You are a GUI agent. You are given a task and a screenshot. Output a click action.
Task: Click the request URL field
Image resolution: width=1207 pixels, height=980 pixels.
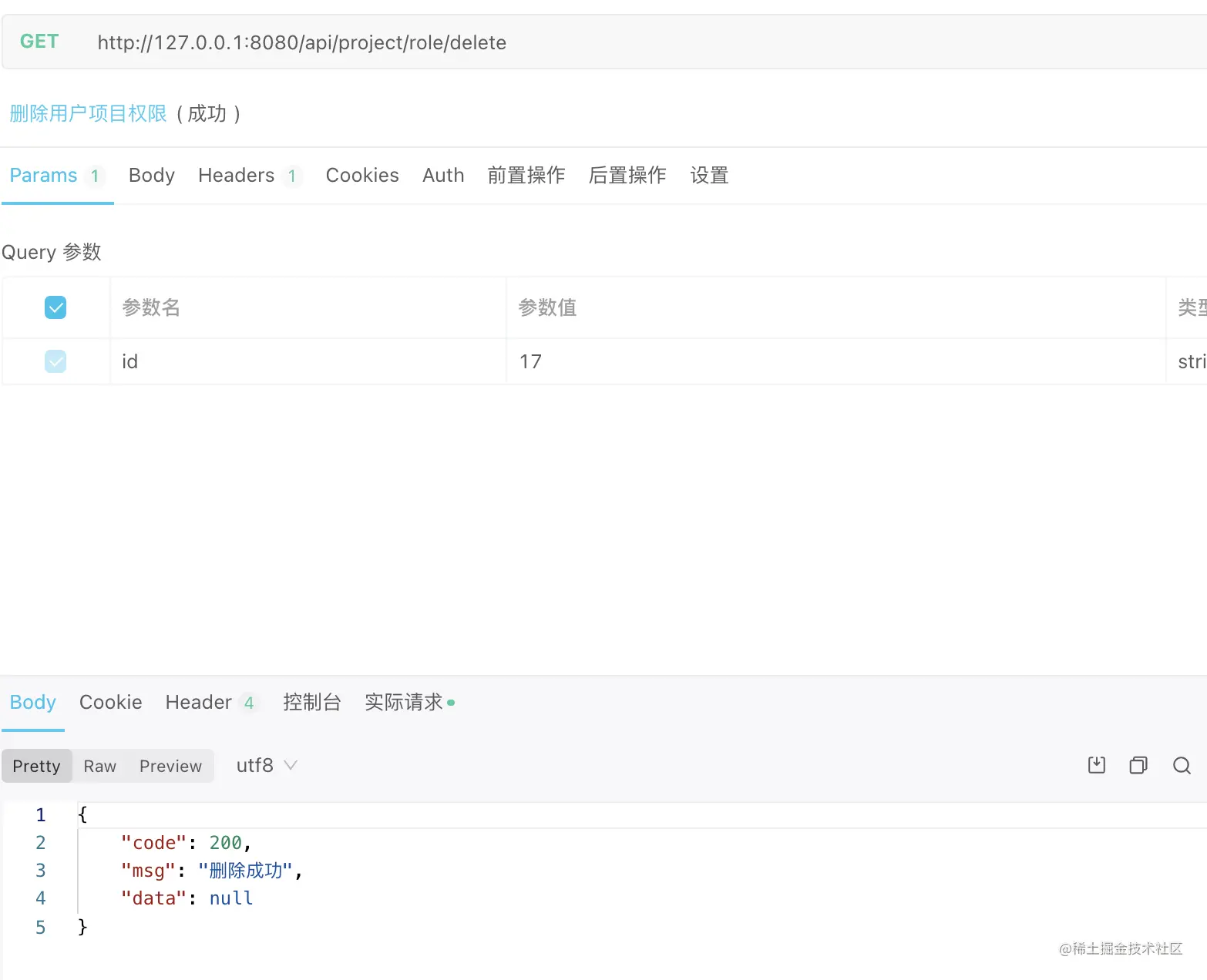click(302, 42)
